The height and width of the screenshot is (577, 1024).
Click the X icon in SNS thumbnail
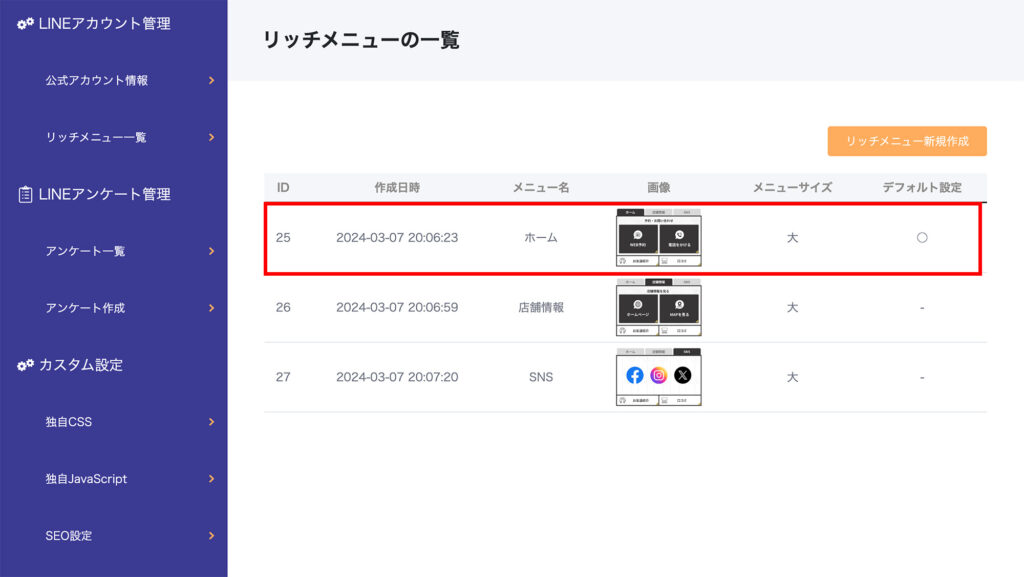tap(682, 376)
